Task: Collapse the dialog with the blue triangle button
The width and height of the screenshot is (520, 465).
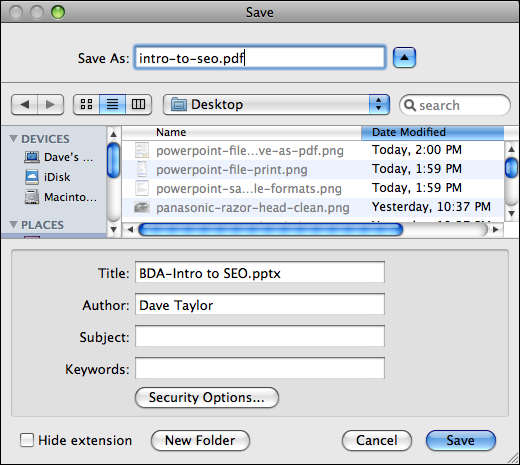Action: point(404,58)
